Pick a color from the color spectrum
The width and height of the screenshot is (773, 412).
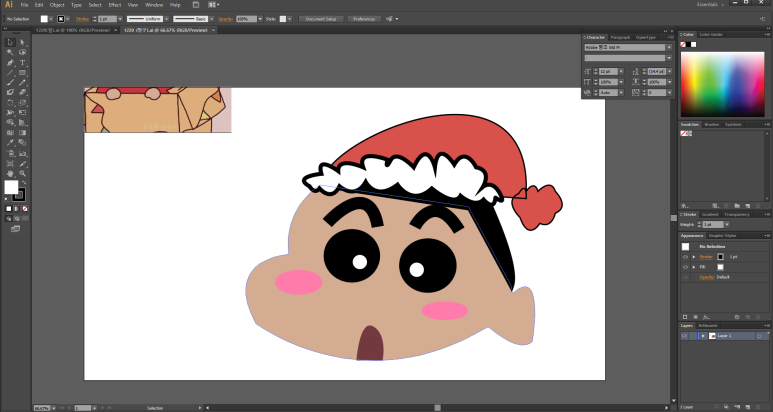point(722,84)
